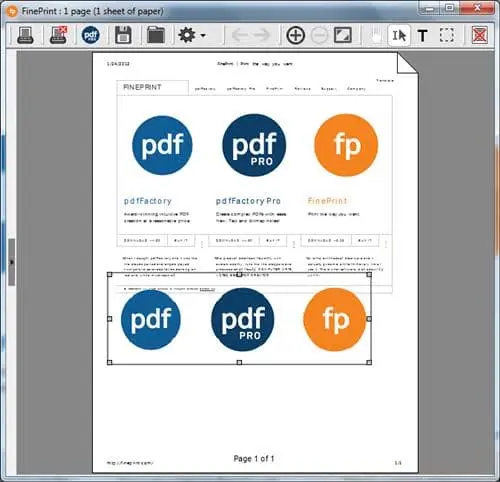This screenshot has height=482, width=500.
Task: Click the upper orange fp circle logo
Action: click(346, 145)
